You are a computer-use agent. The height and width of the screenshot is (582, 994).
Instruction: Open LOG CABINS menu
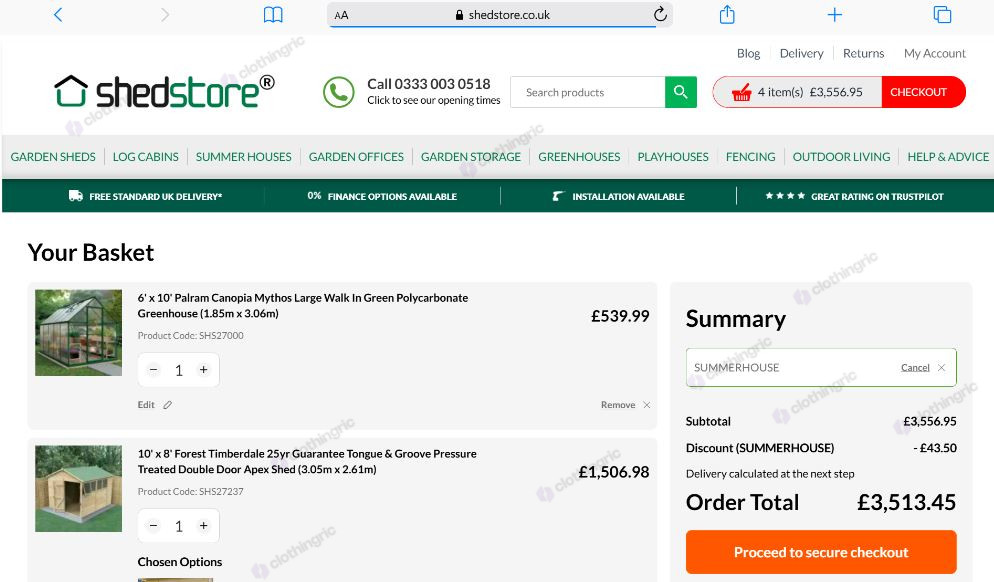pyautogui.click(x=146, y=157)
